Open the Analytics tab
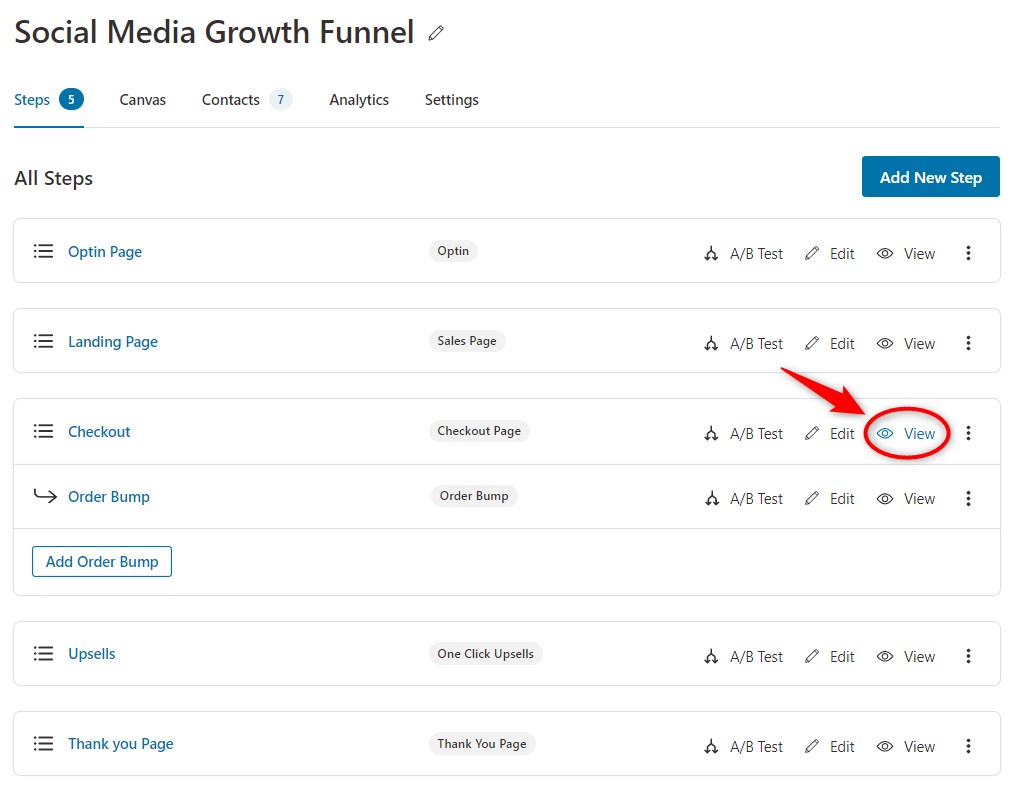 (359, 100)
